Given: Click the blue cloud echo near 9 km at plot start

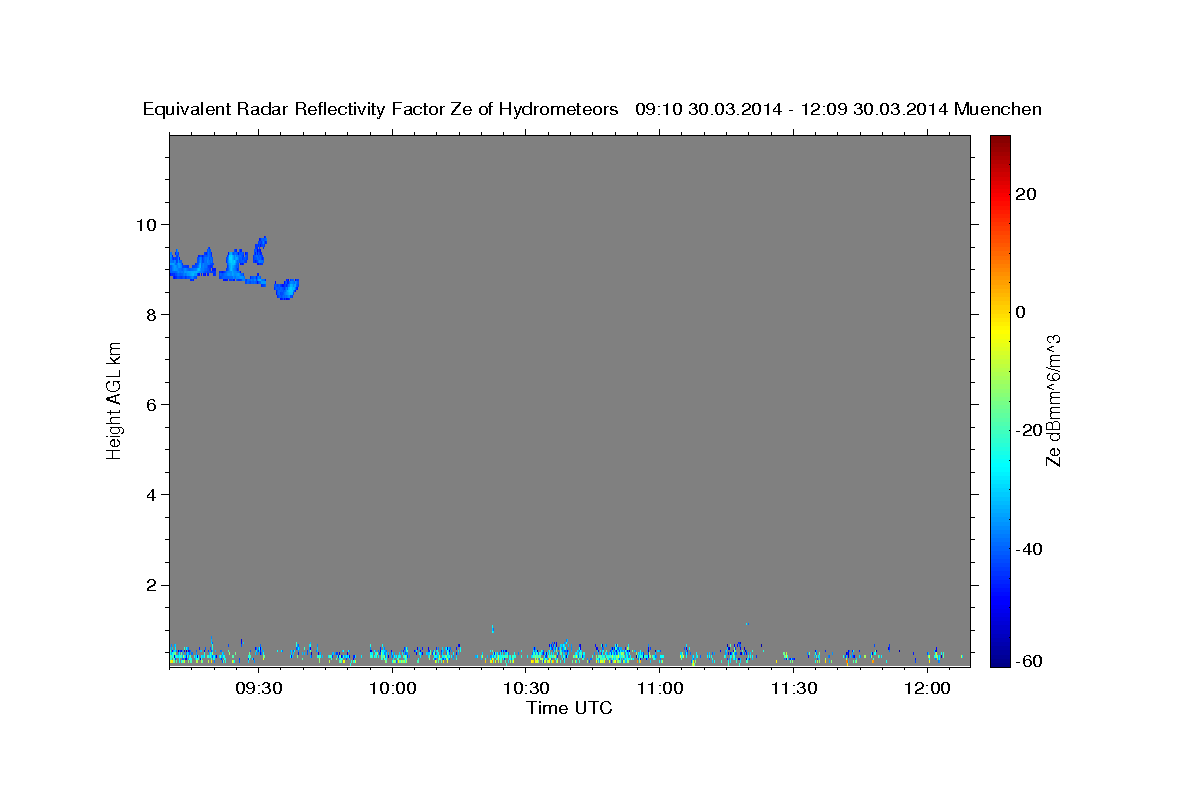Looking at the screenshot, I should click(x=191, y=266).
